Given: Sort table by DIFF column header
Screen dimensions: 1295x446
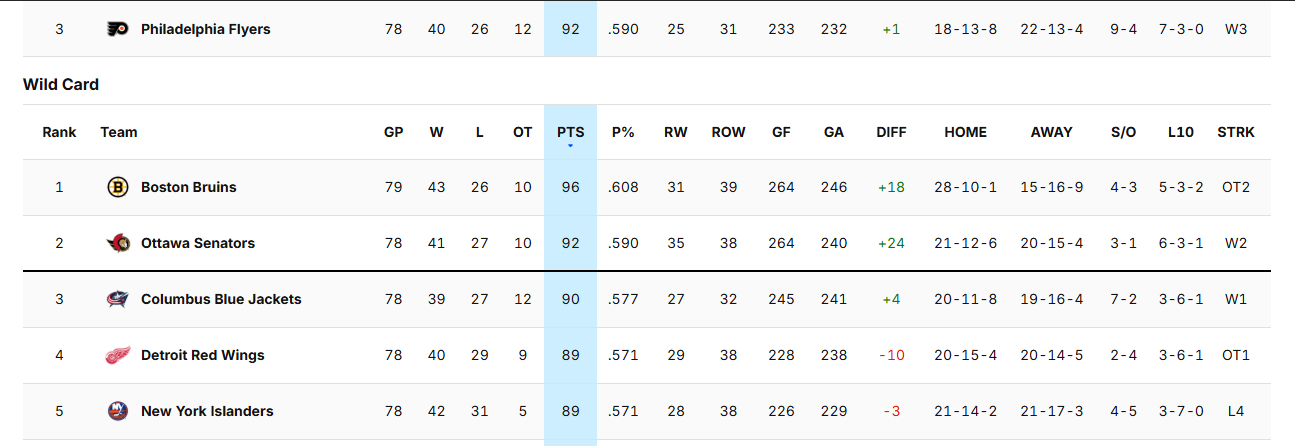Looking at the screenshot, I should click(x=891, y=132).
